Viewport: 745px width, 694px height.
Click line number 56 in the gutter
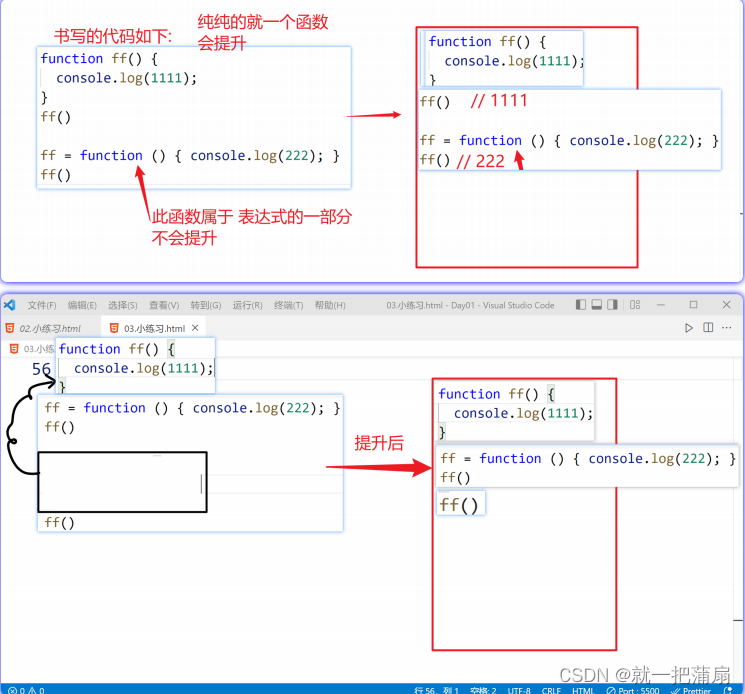point(41,369)
